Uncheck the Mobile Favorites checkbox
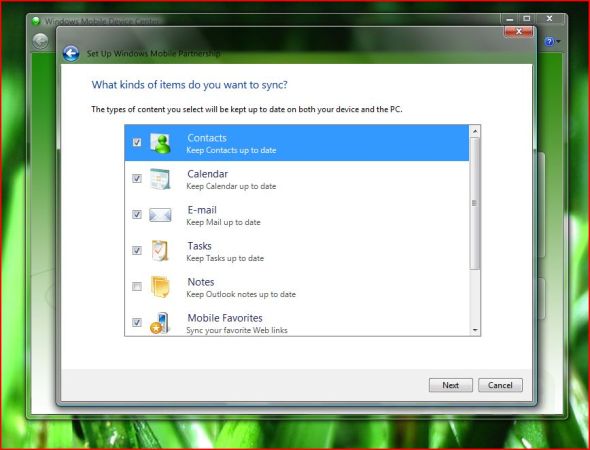 137,322
